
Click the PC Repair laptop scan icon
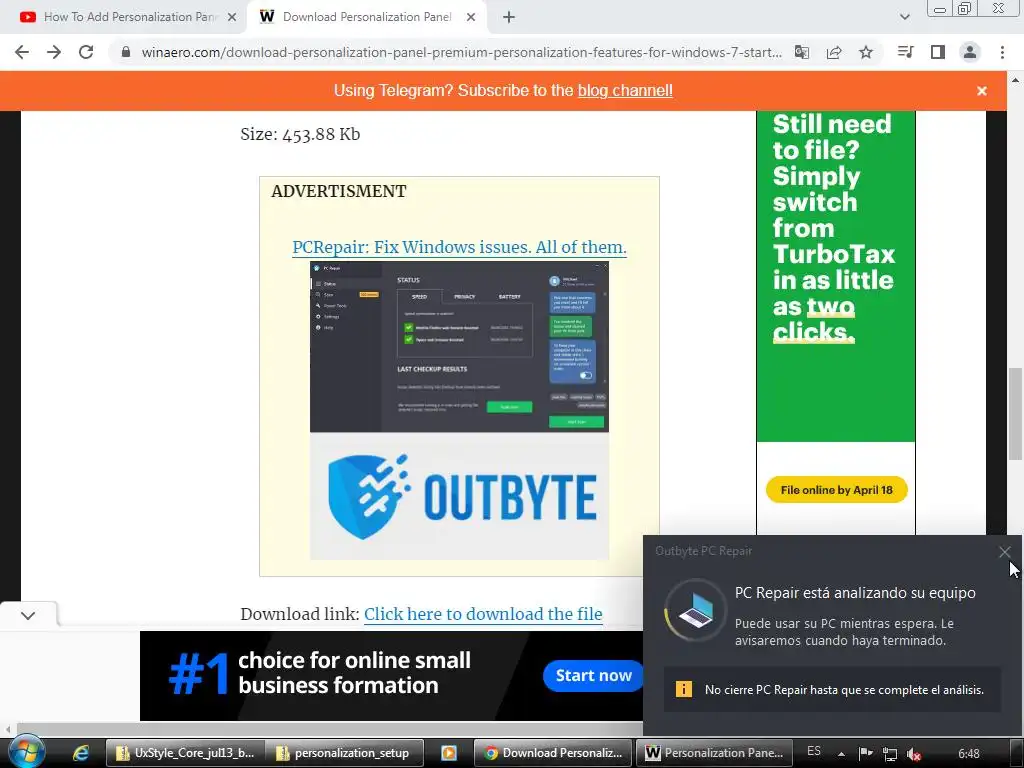coord(696,612)
